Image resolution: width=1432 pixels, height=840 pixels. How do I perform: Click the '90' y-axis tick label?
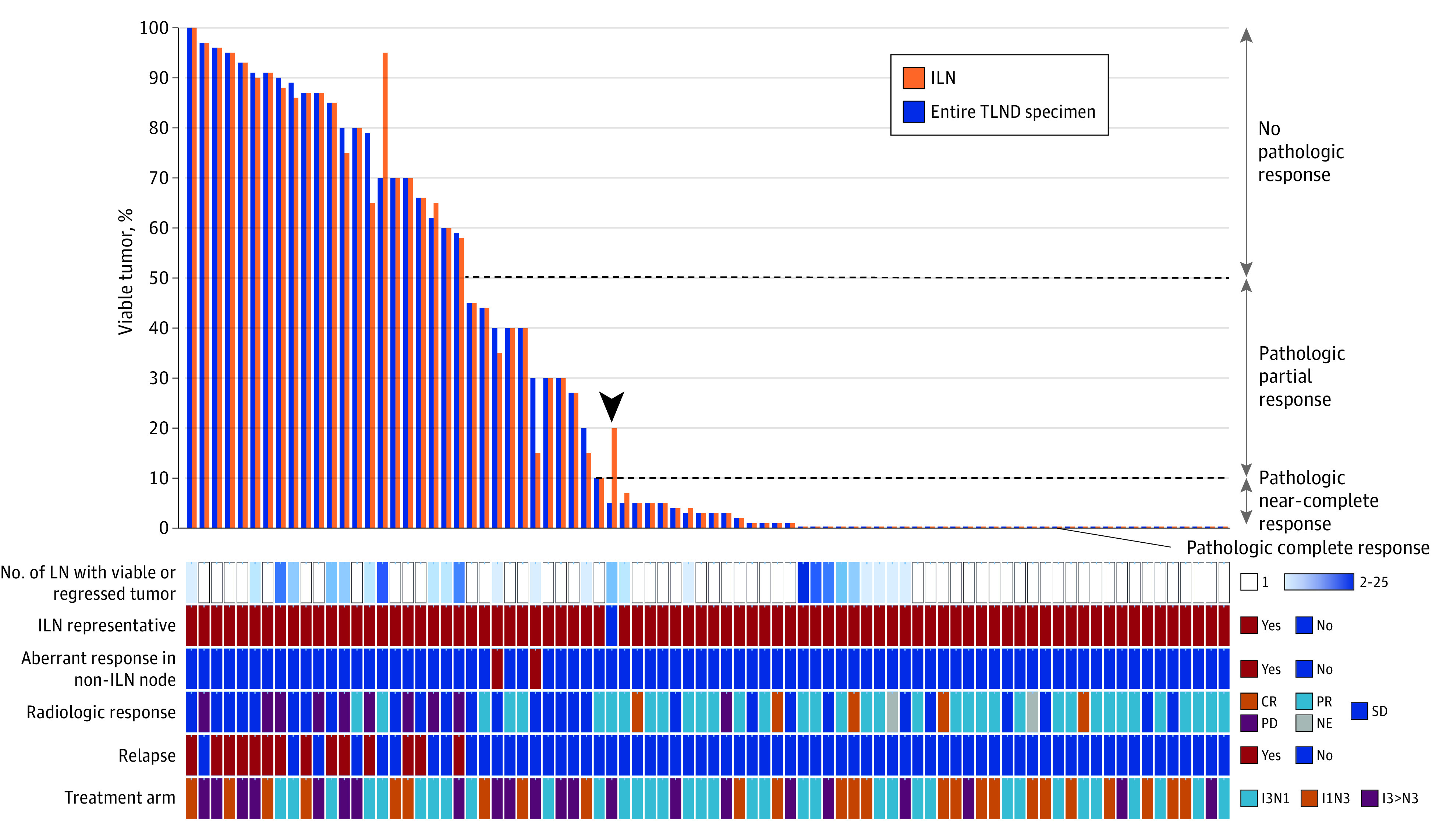[x=159, y=78]
